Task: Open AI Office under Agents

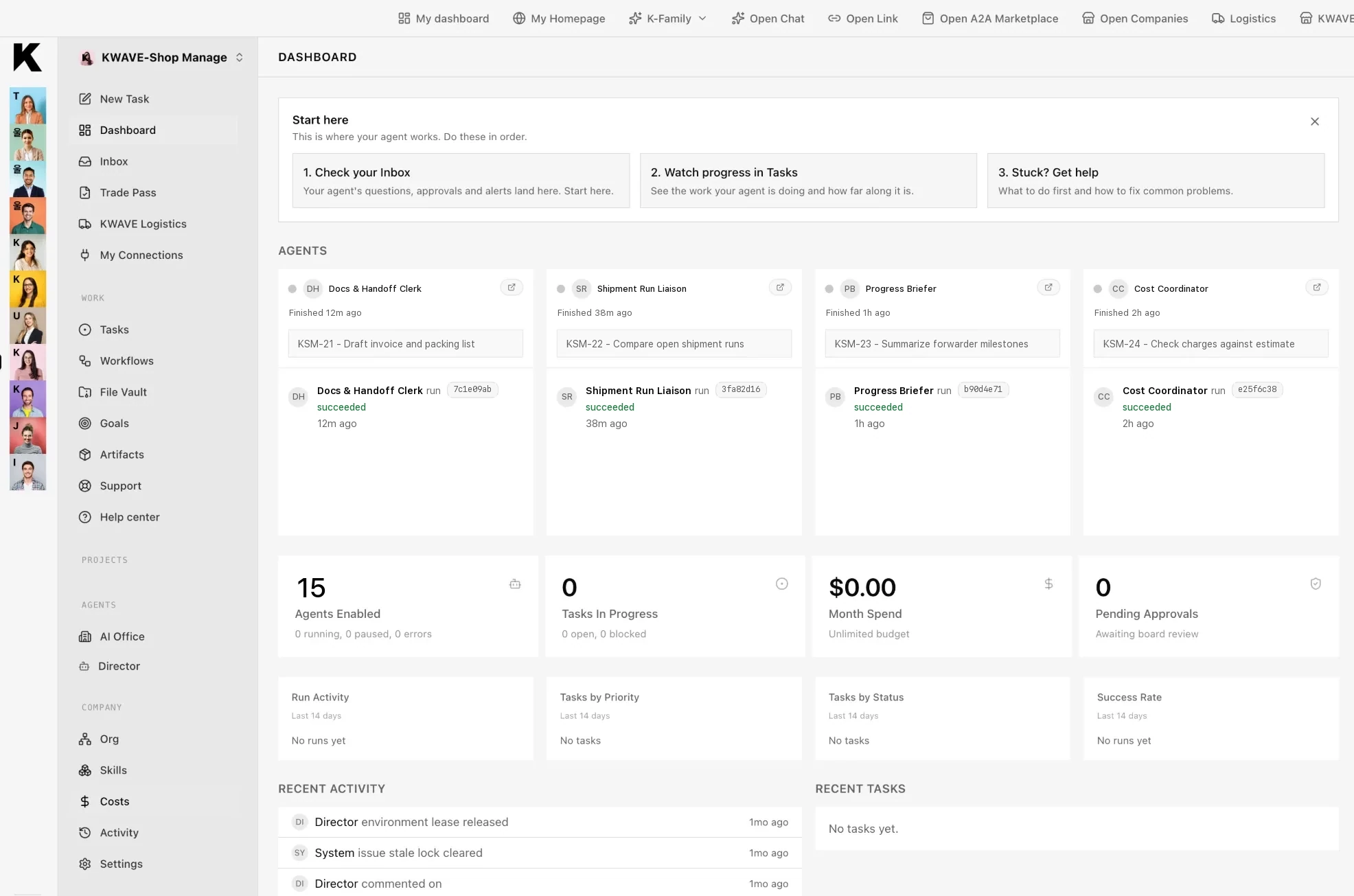Action: coord(152,636)
